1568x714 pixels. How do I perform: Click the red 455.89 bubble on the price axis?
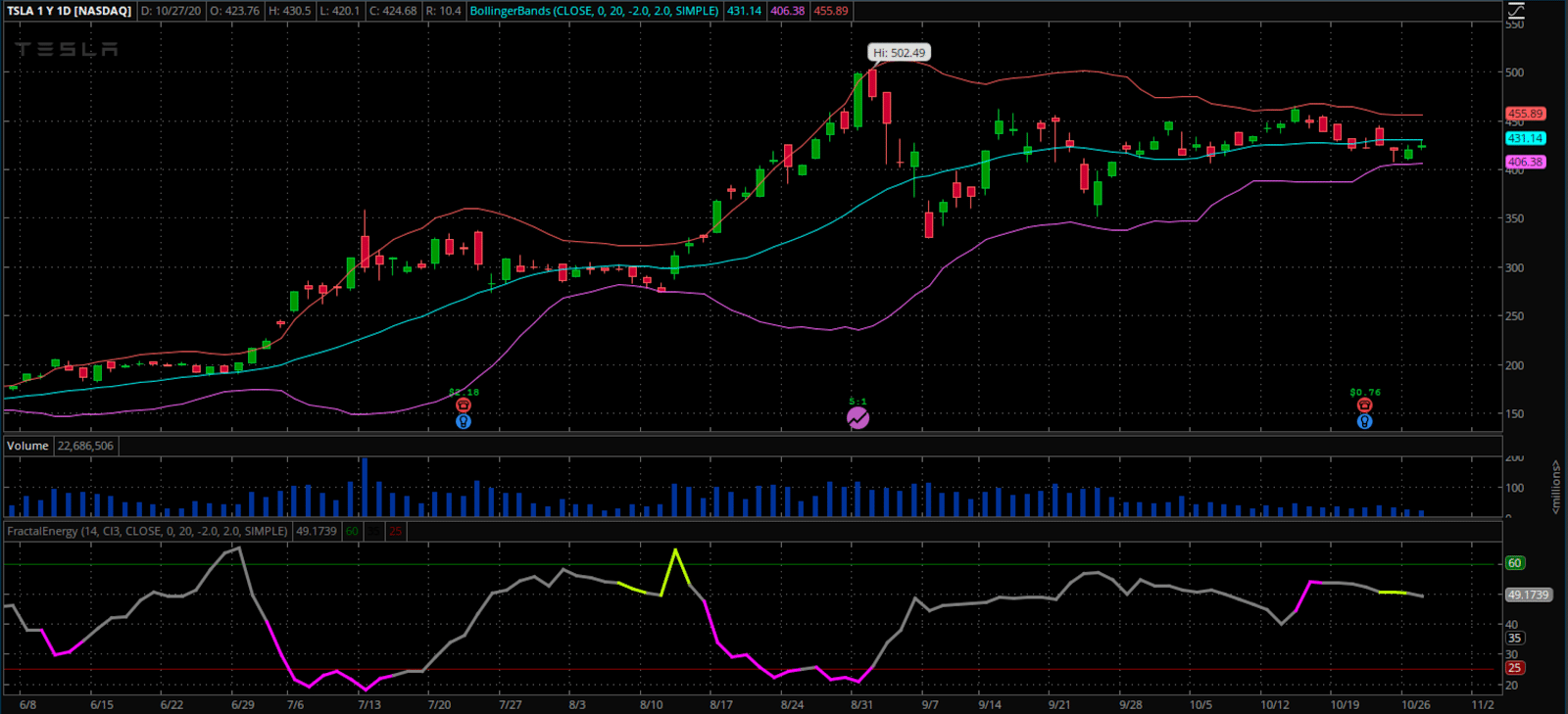click(1525, 114)
